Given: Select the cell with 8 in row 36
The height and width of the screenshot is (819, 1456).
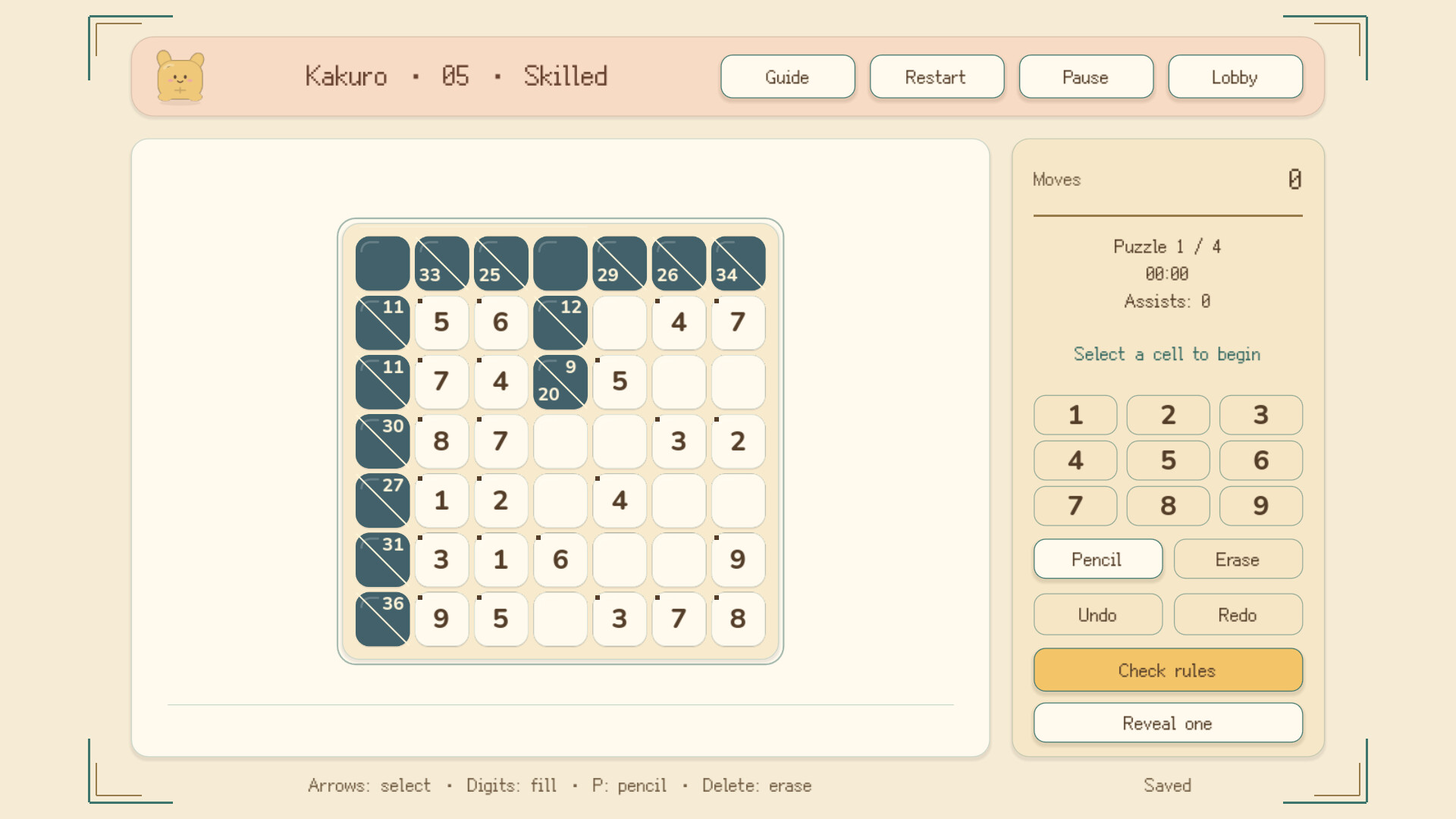Looking at the screenshot, I should point(739,619).
